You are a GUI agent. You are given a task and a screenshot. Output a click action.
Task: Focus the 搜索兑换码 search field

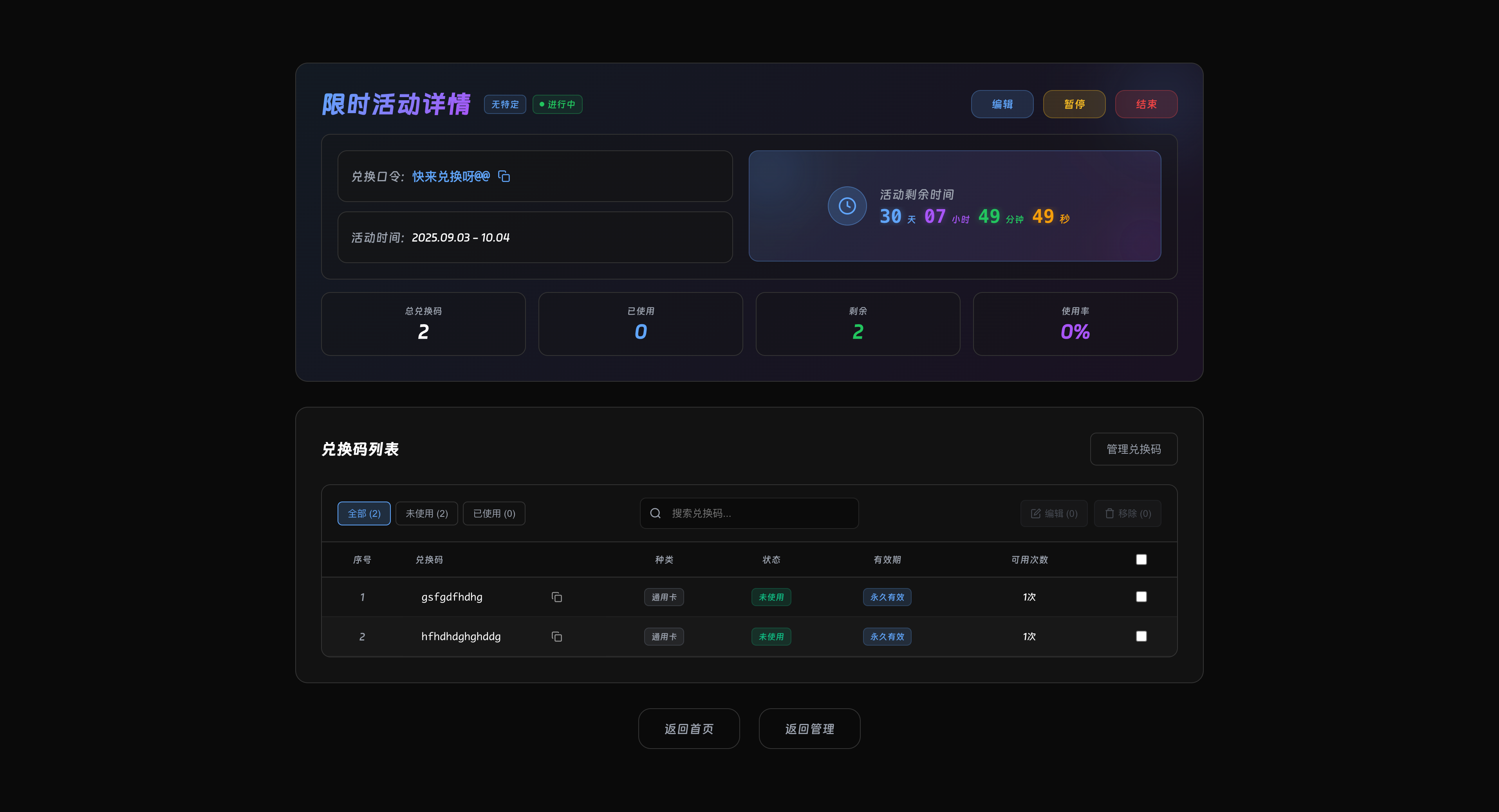(x=757, y=513)
